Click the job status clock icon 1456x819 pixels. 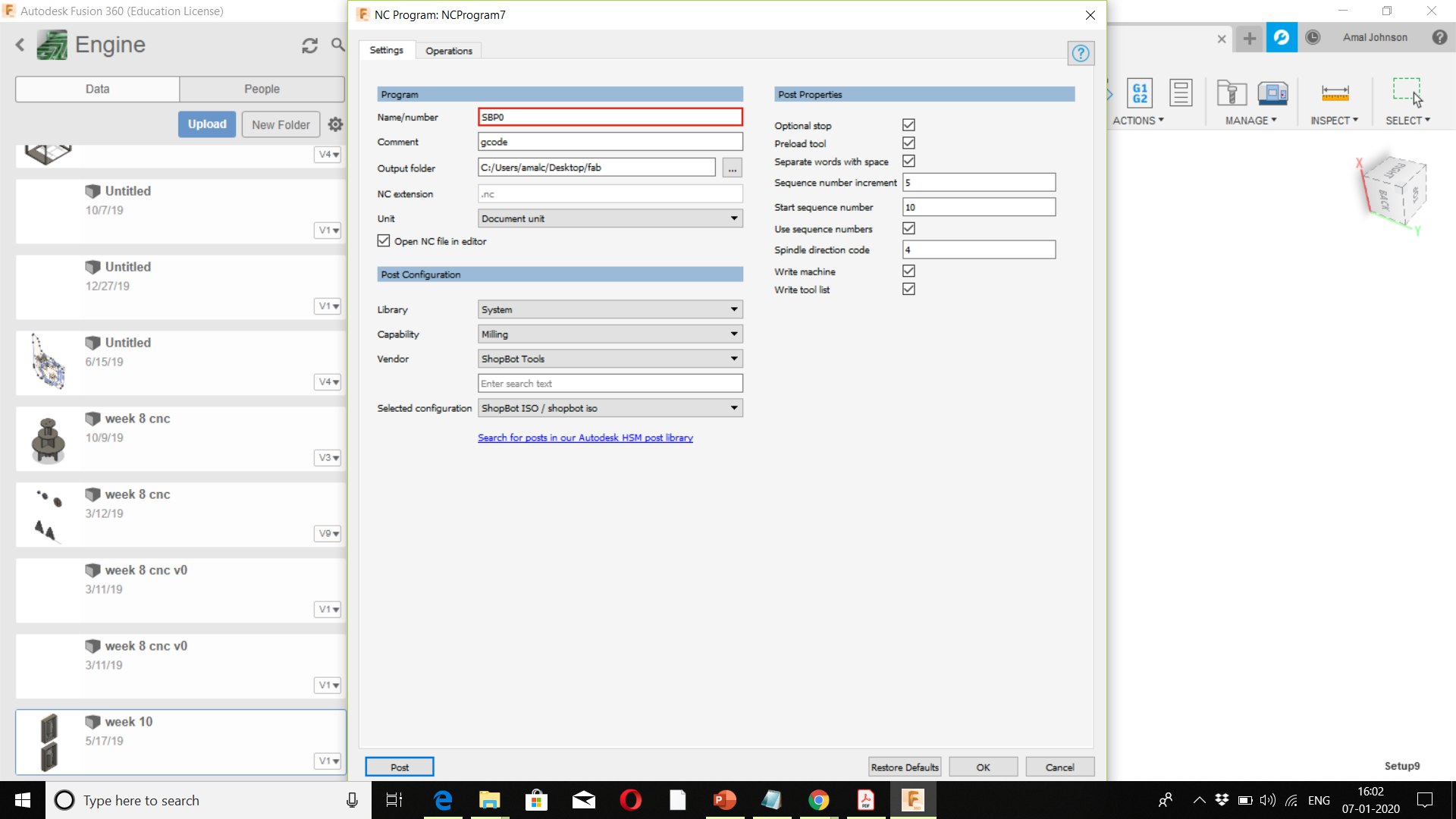pos(1313,37)
